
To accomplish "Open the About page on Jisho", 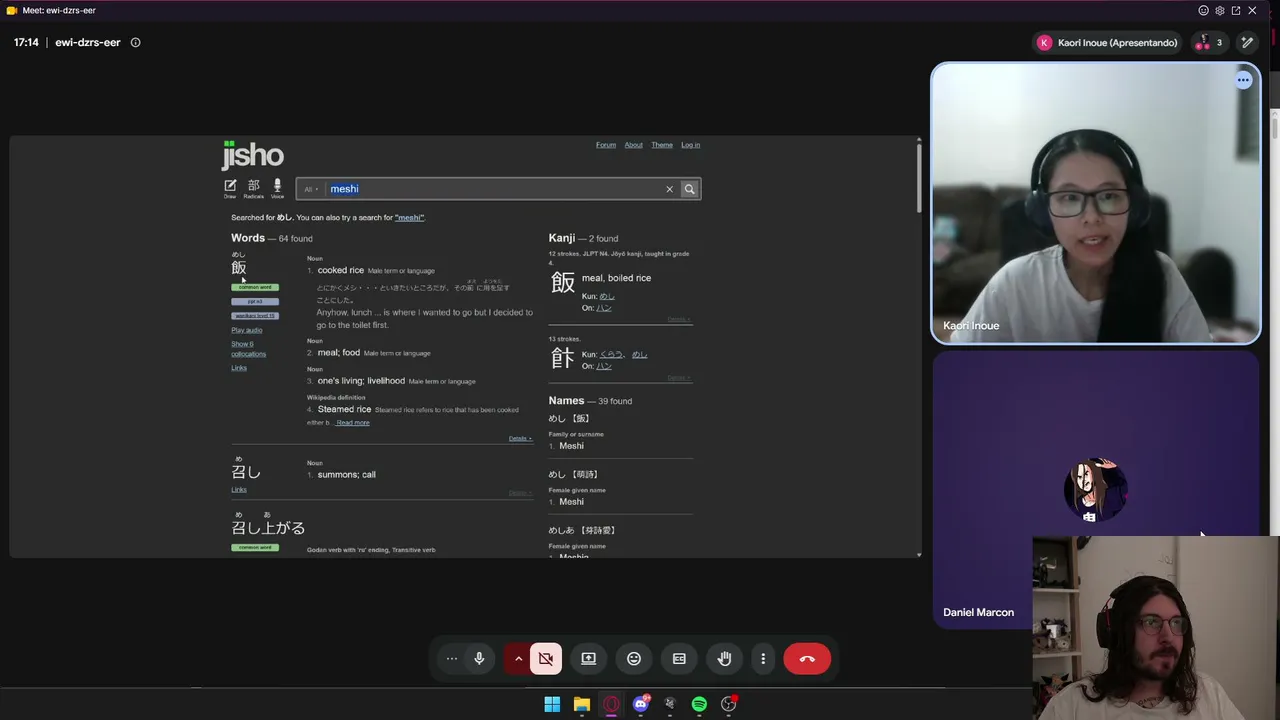I will click(x=634, y=145).
